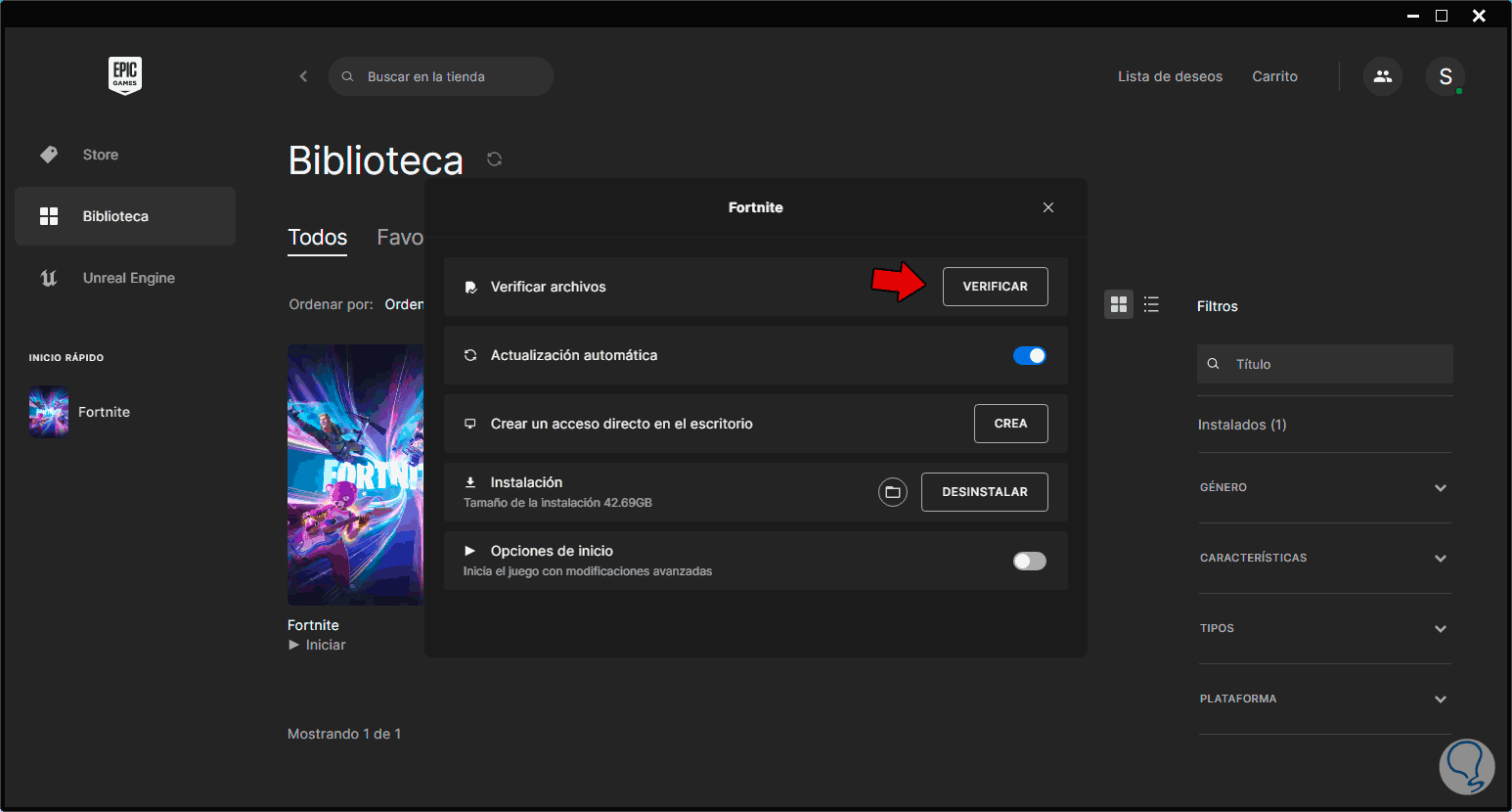Click the DESINSTALAR button
This screenshot has width=1512, height=812.
[985, 492]
